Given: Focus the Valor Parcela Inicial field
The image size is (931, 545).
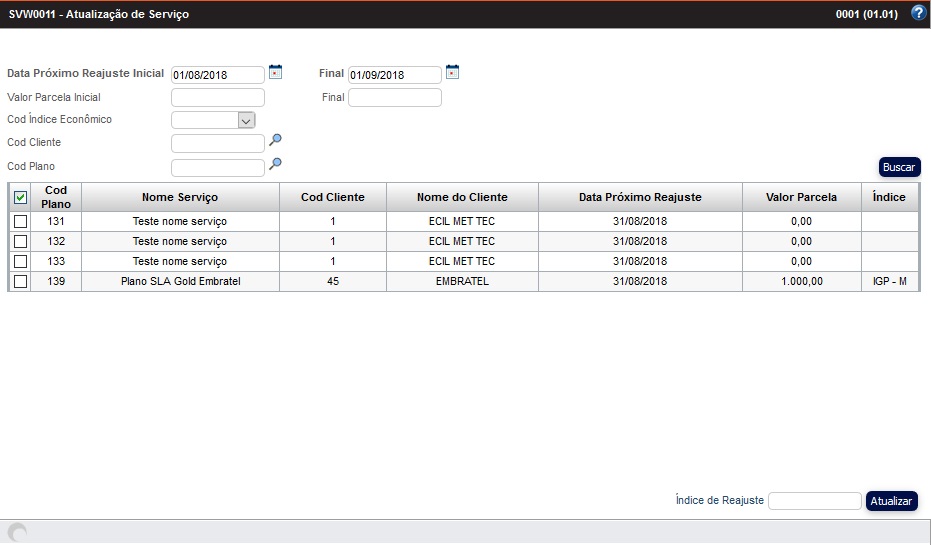Looking at the screenshot, I should (x=218, y=98).
